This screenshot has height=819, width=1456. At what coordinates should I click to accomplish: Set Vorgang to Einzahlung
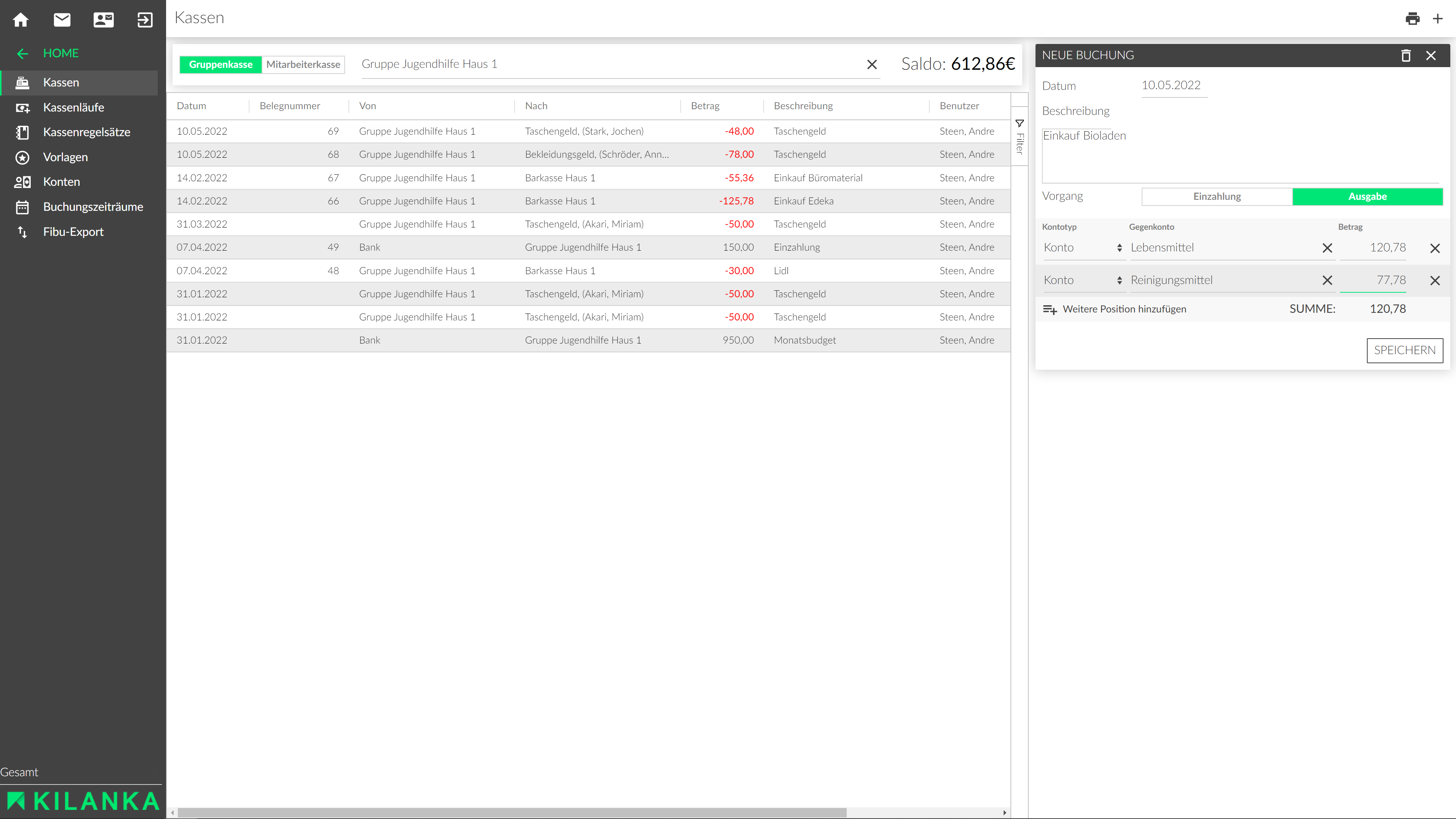coord(1216,197)
